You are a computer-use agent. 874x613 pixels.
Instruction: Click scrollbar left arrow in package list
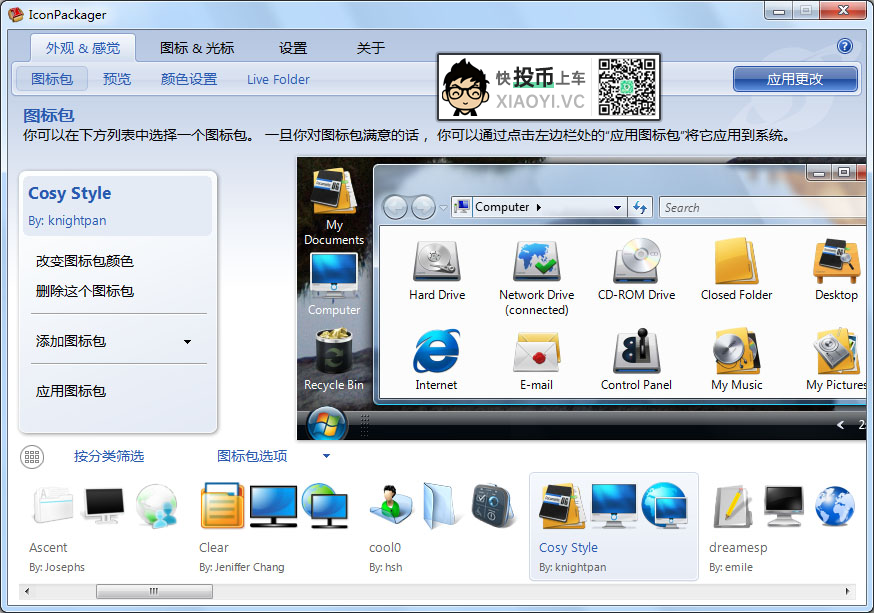(x=26, y=591)
